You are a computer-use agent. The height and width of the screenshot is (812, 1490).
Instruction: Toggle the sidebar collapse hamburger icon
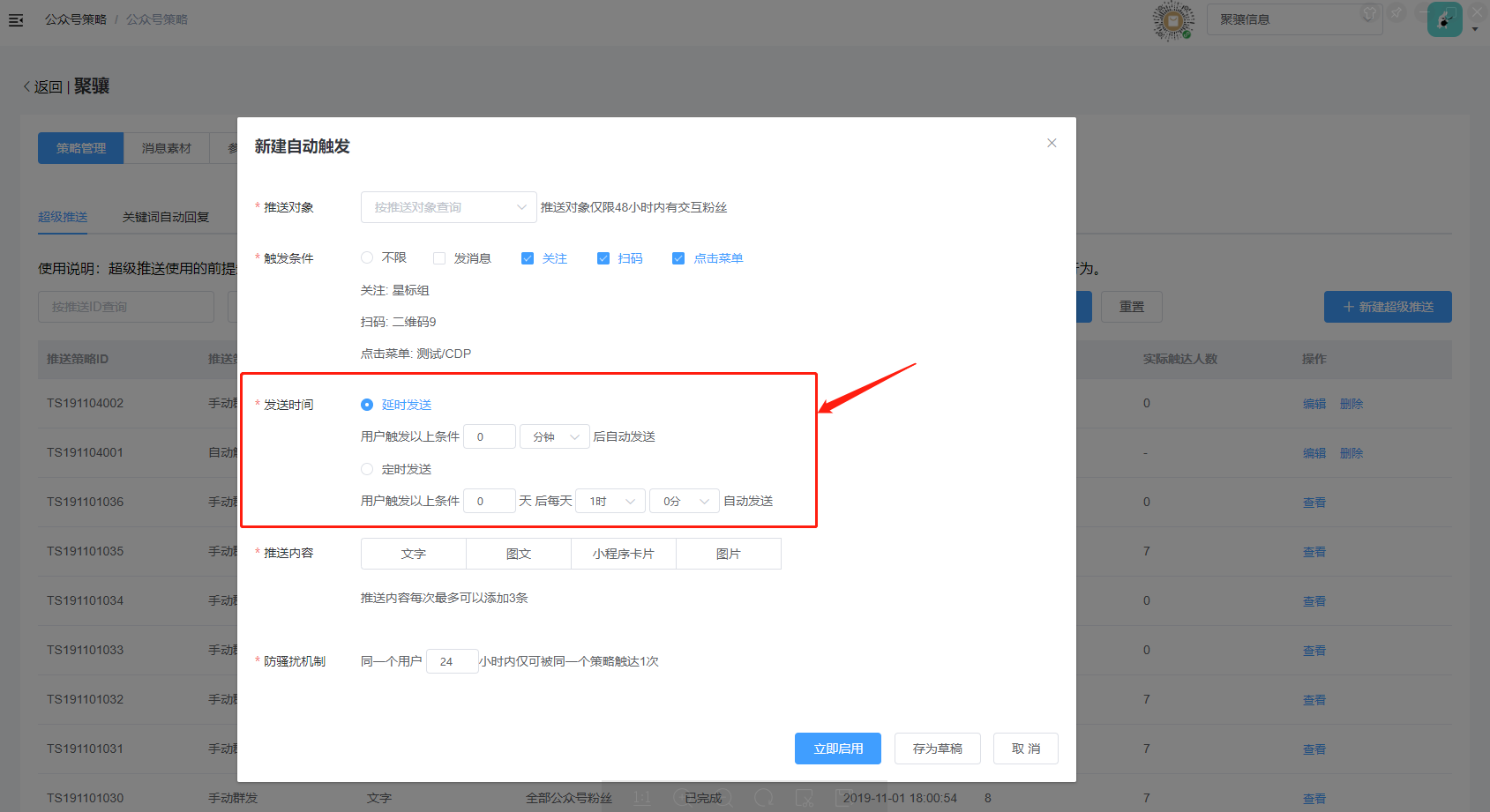point(16,19)
